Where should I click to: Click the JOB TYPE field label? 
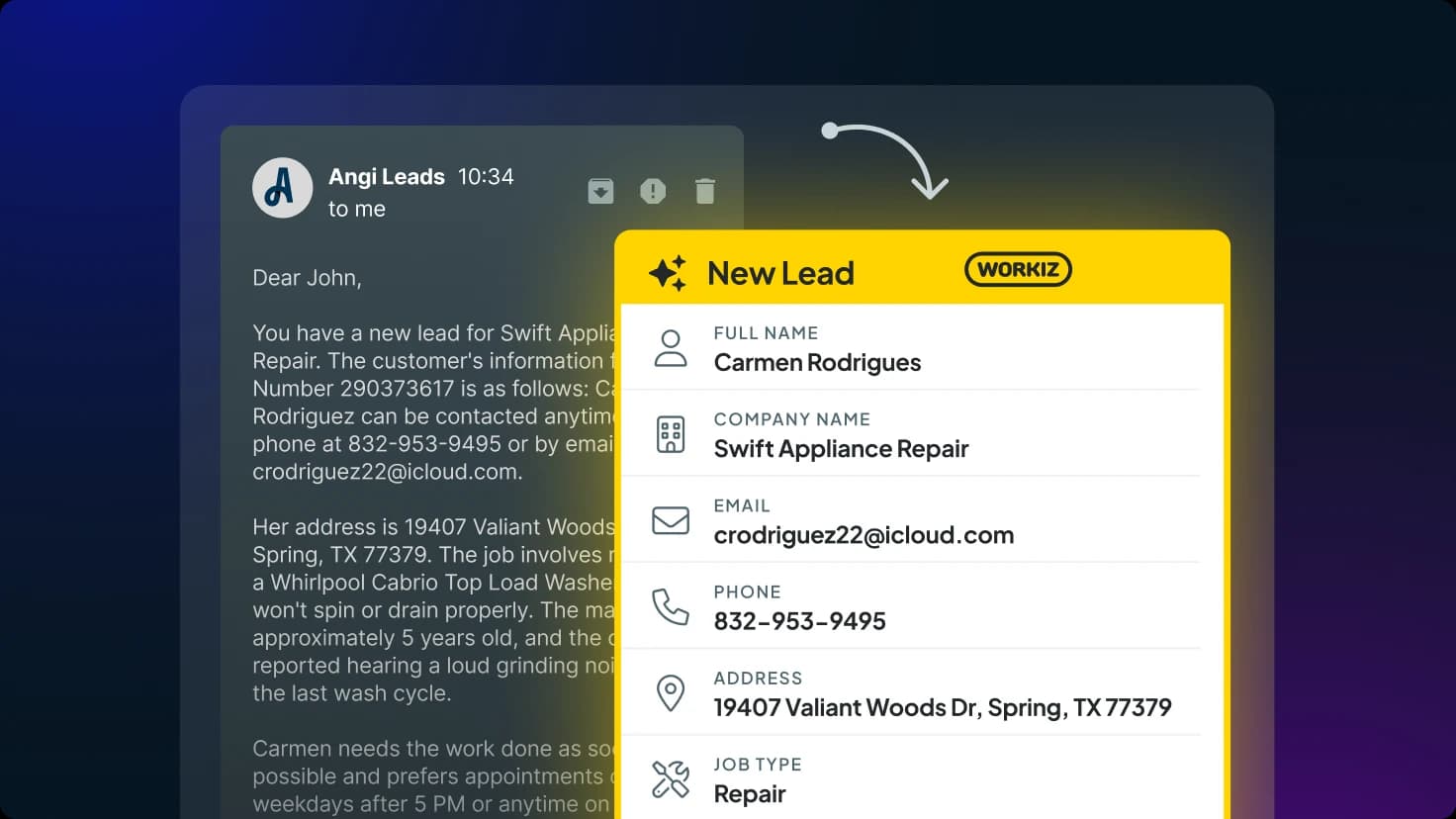[x=758, y=764]
